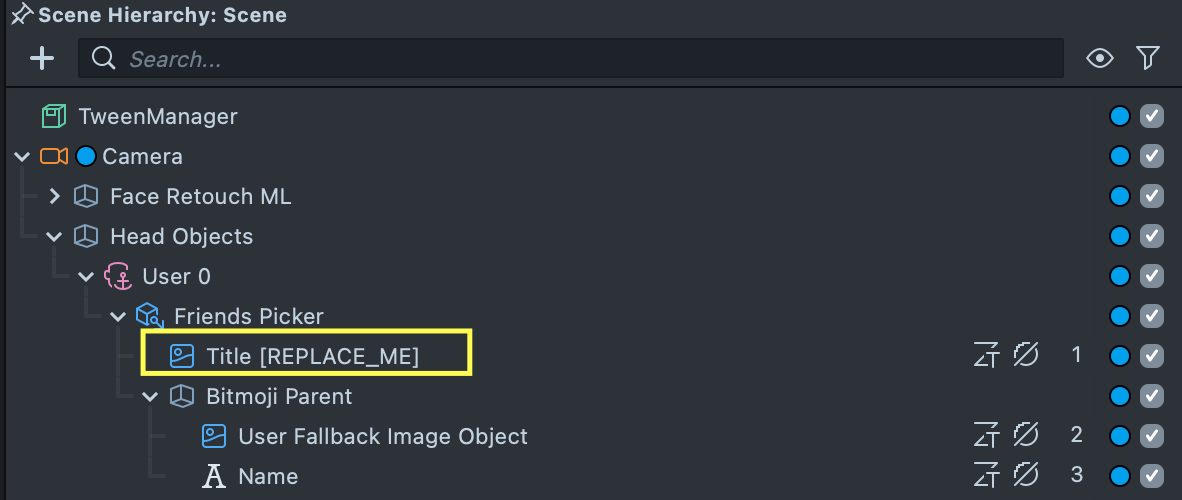Uncheck the TweenManager enabled checkbox
Viewport: 1182px width, 500px height.
pyautogui.click(x=1152, y=116)
